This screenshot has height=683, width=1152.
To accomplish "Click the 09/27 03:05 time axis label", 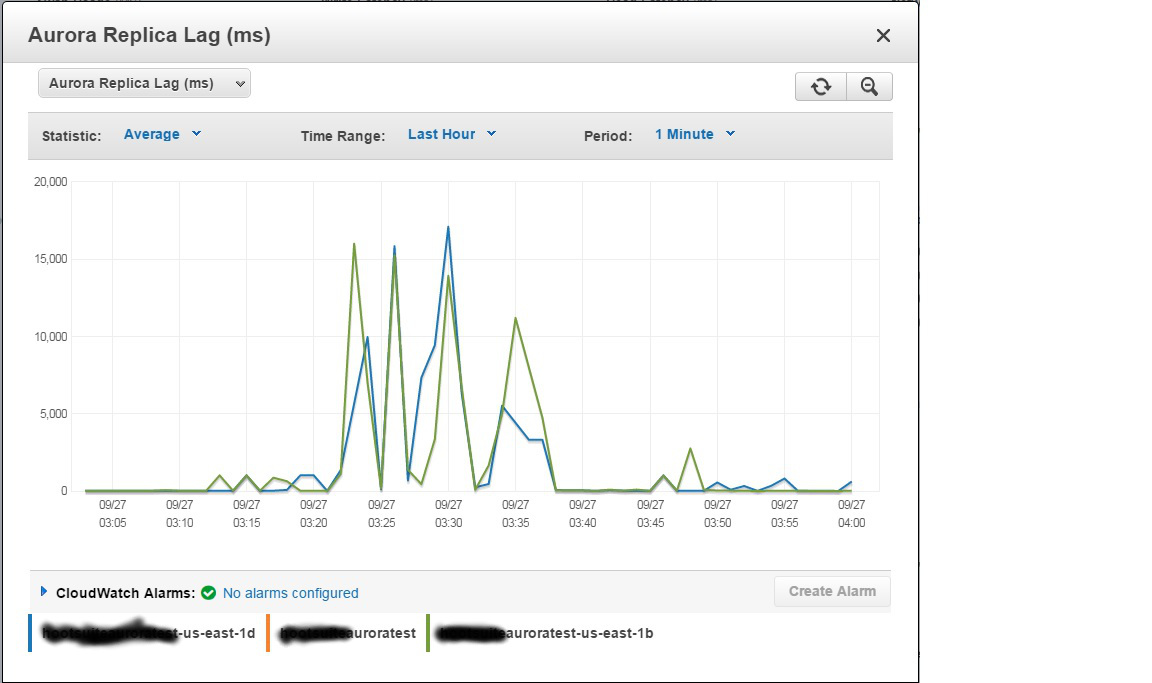I will 112,514.
